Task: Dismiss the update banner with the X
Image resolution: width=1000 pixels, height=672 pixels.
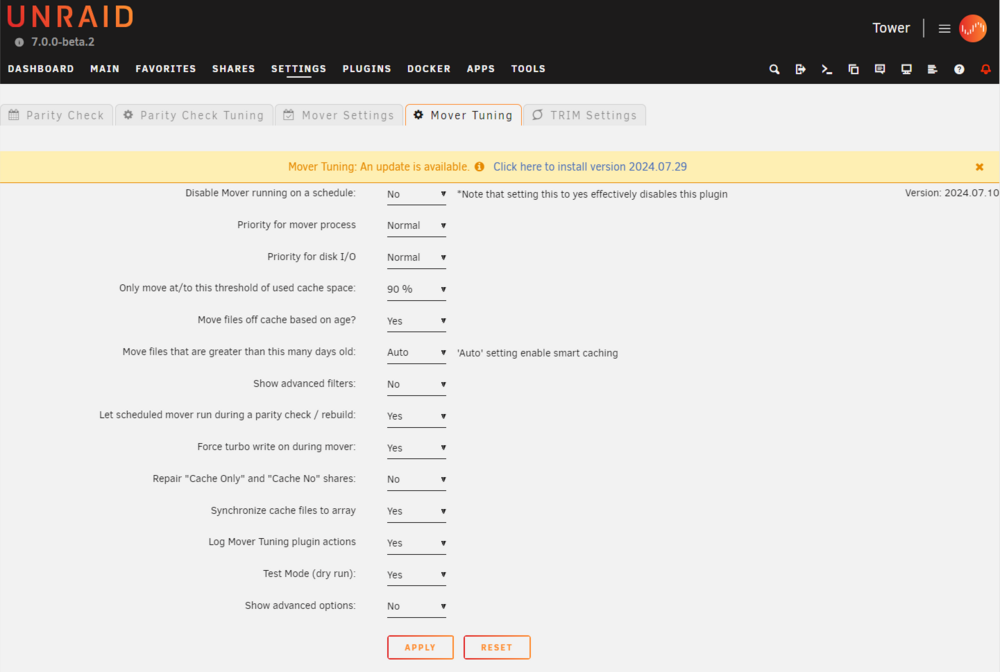Action: [x=980, y=167]
